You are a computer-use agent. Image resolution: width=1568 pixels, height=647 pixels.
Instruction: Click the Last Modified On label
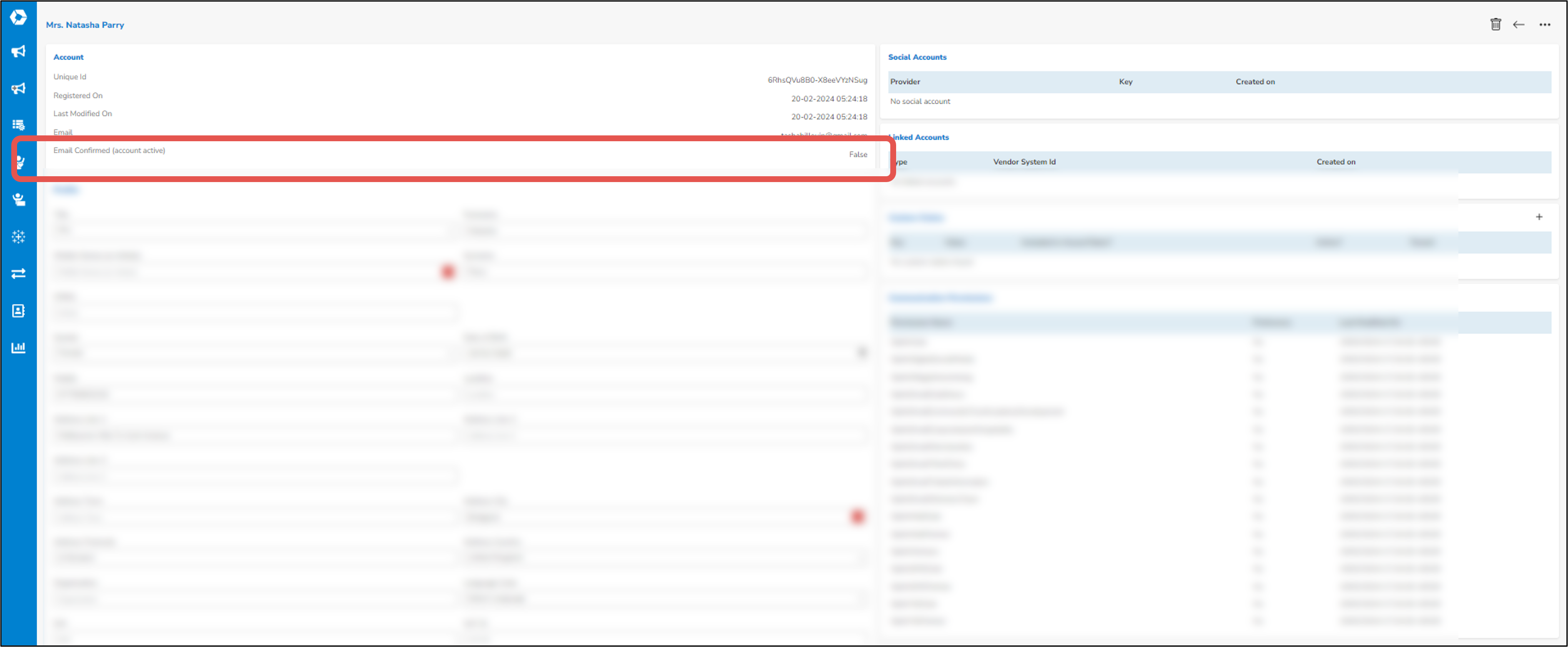click(x=83, y=114)
